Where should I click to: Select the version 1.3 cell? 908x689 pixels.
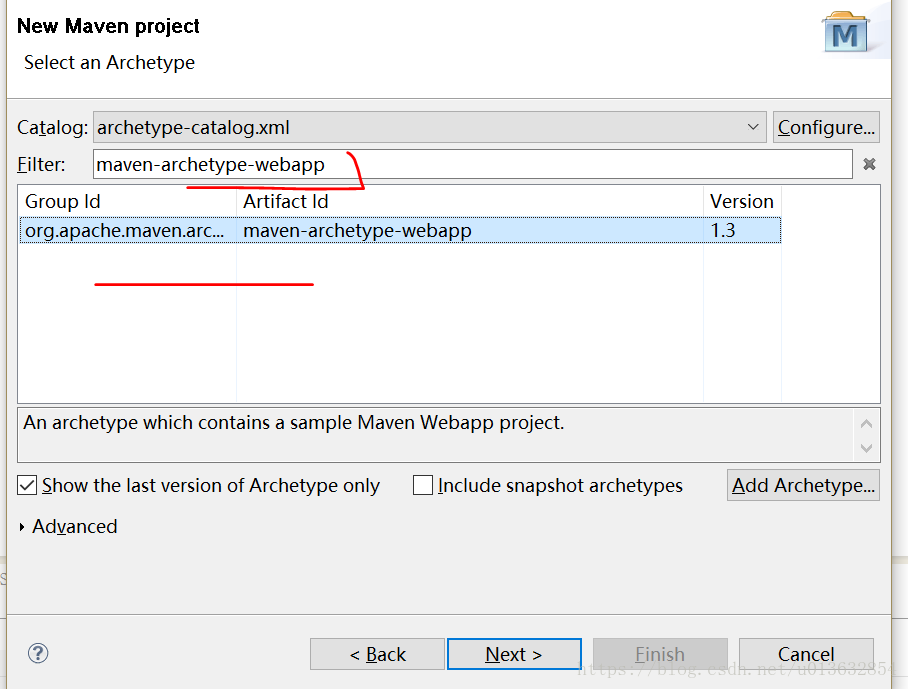(x=742, y=230)
